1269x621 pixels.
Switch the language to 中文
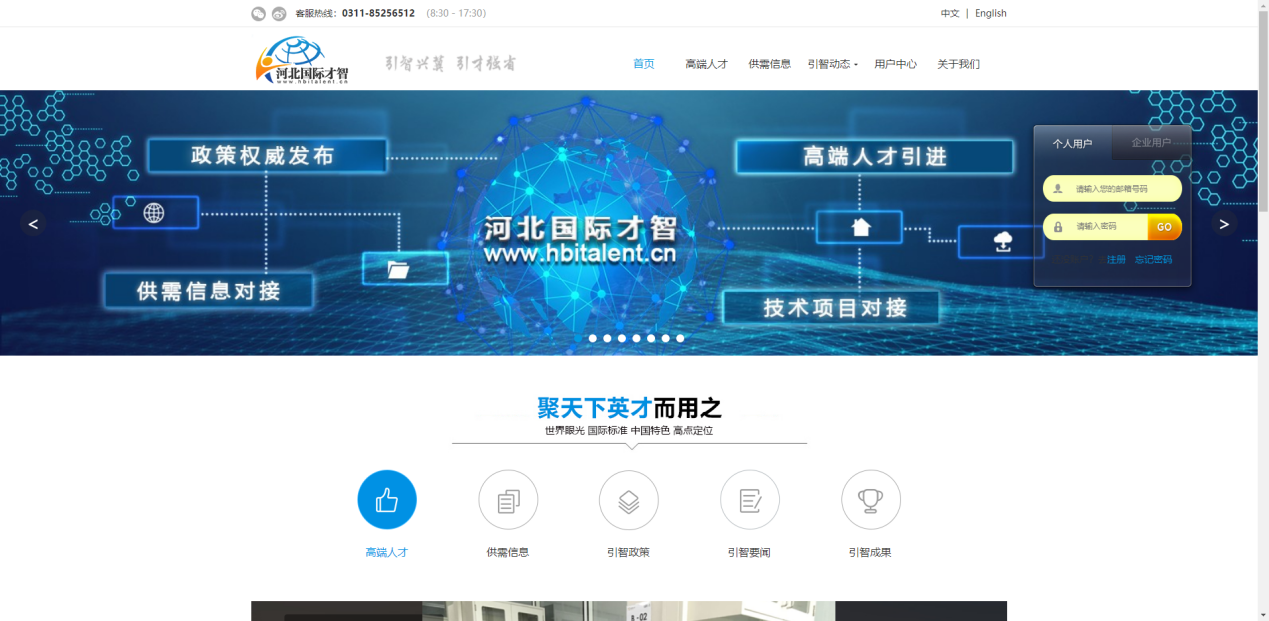[x=950, y=13]
